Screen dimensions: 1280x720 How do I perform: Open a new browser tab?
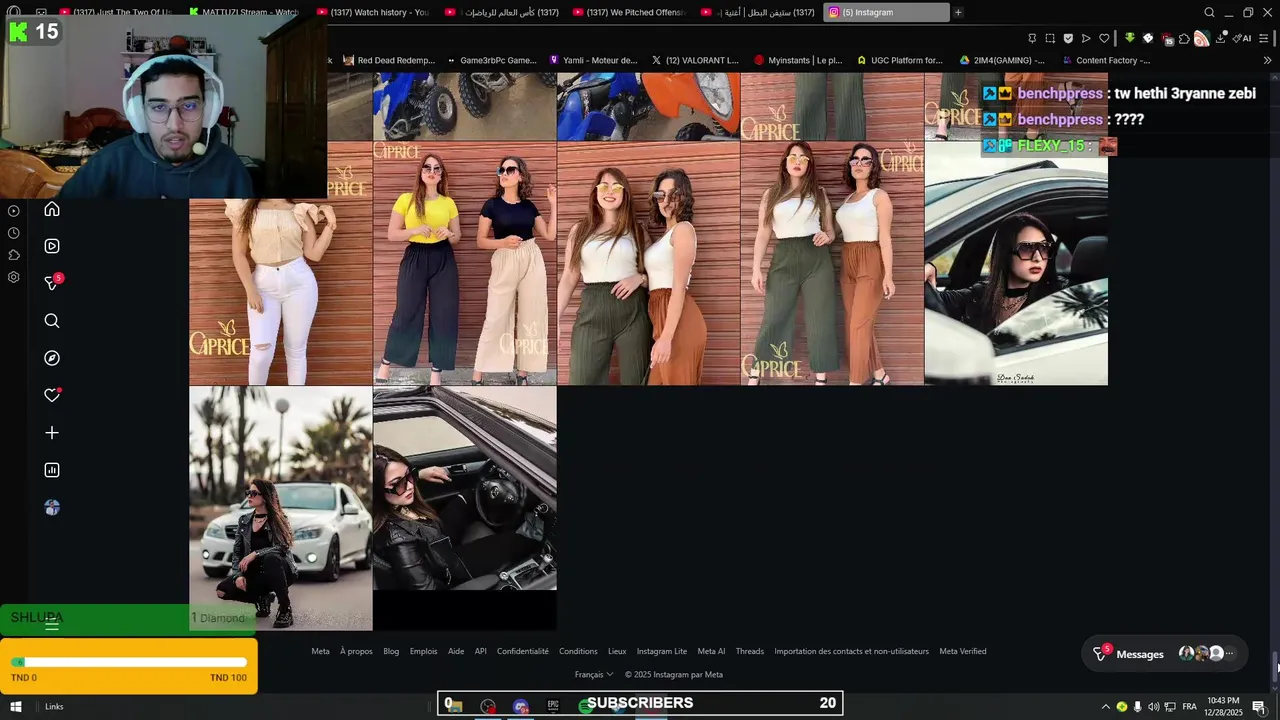958,13
